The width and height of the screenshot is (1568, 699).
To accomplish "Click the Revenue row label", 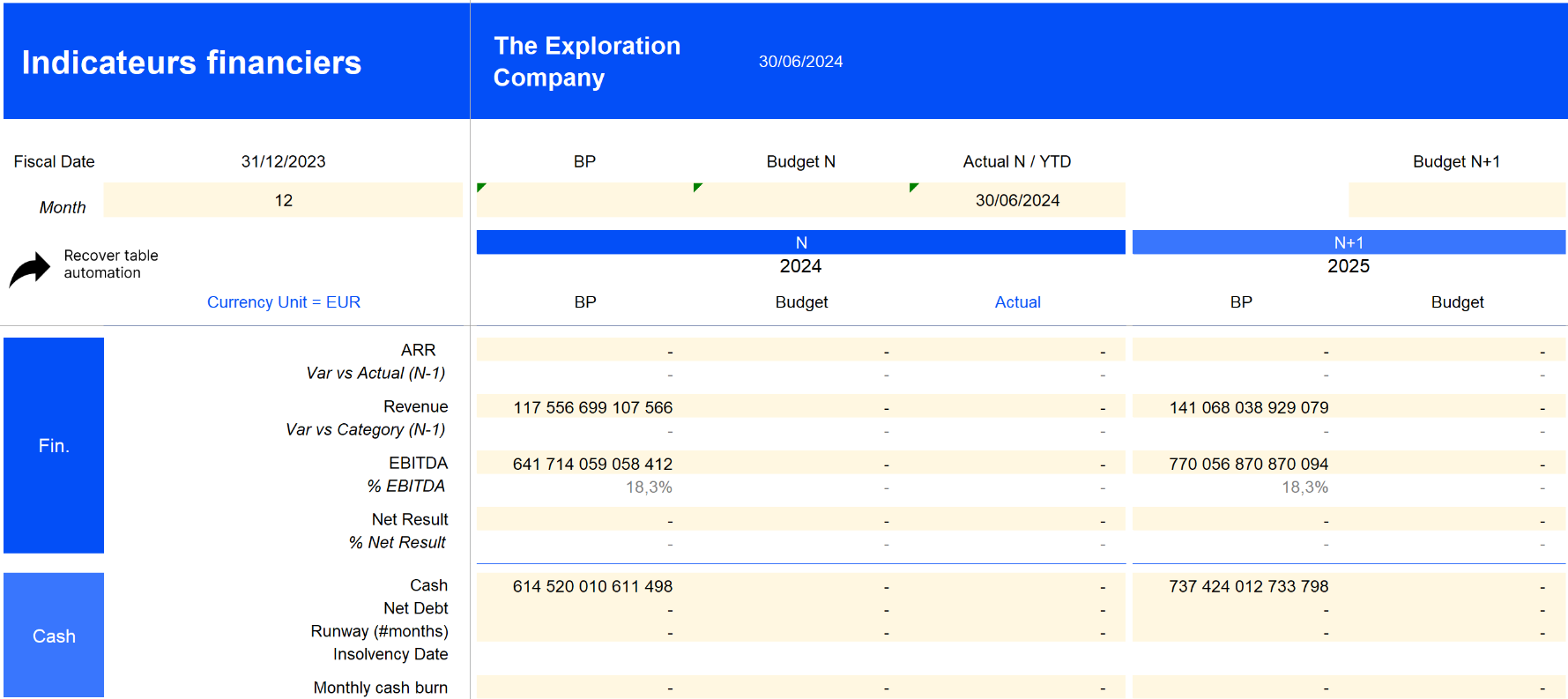I will pyautogui.click(x=415, y=406).
